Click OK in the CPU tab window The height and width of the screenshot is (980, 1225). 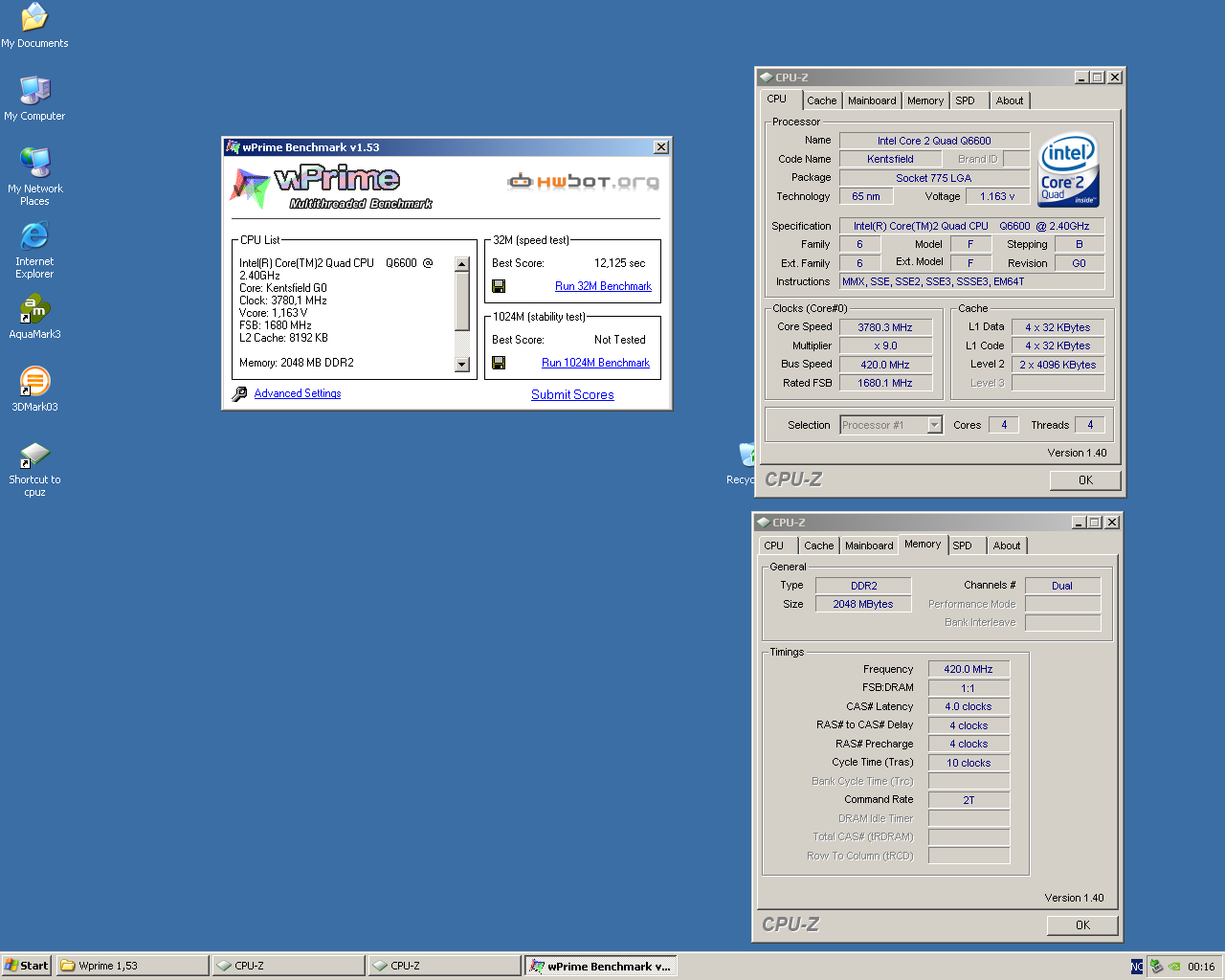pos(1085,480)
